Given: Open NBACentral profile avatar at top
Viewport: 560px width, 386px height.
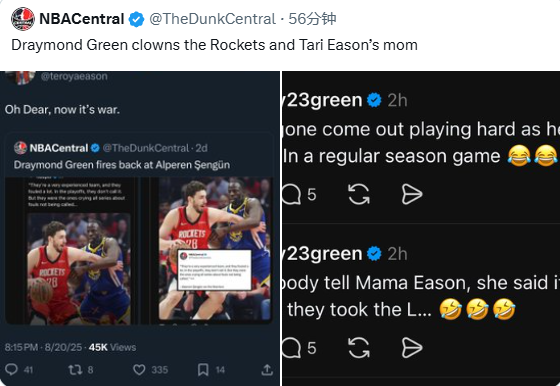Looking at the screenshot, I should pos(23,19).
